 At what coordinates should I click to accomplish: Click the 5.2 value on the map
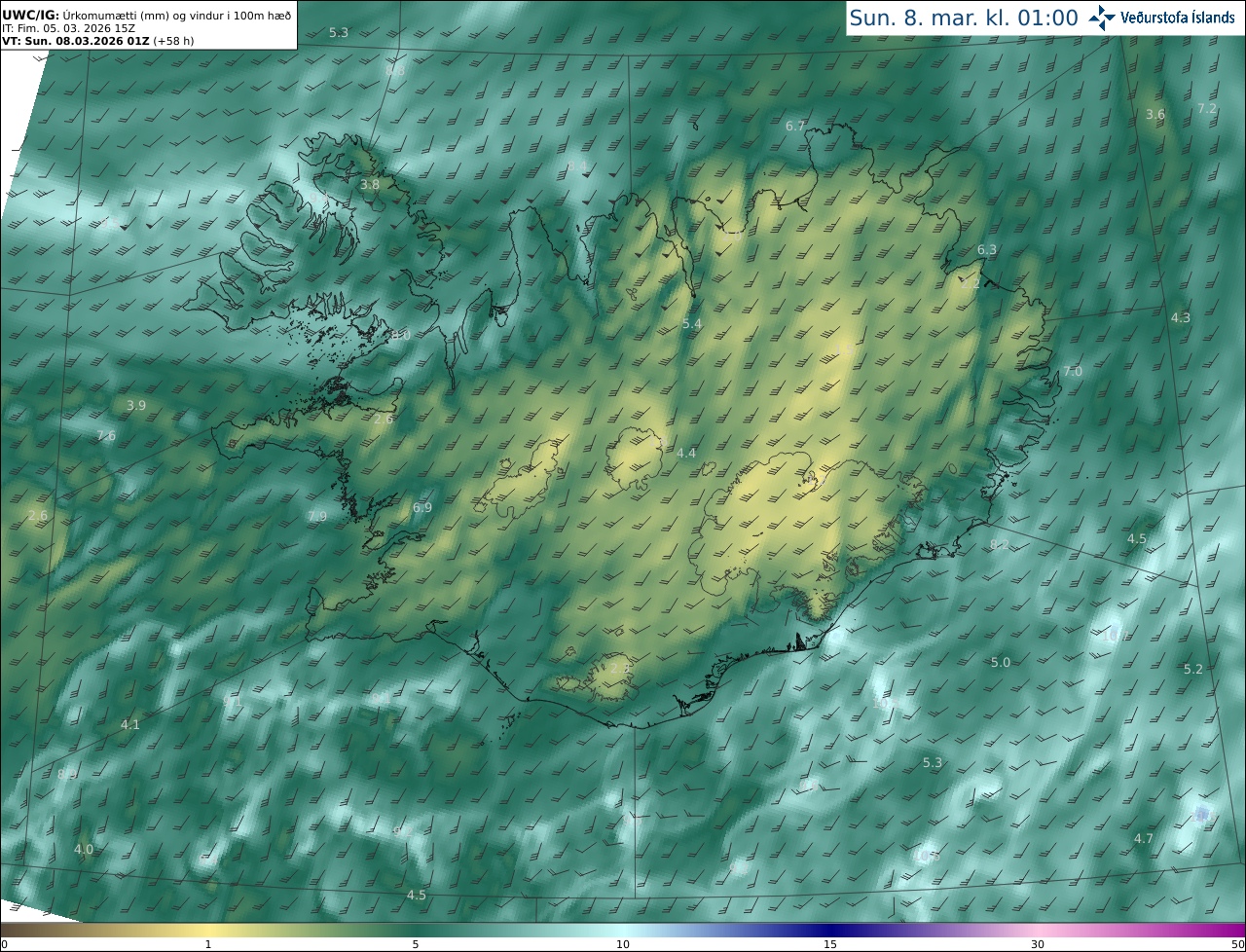click(x=1193, y=669)
